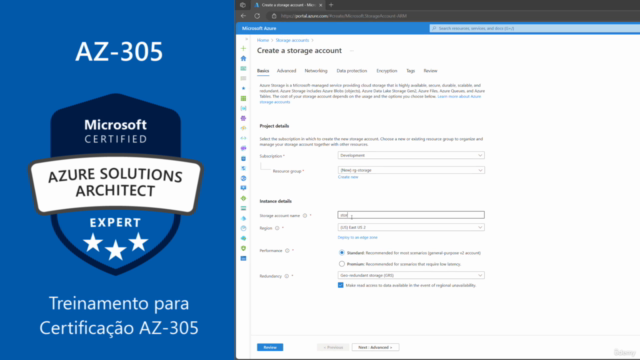
Task: Open All services list icon in sidebar
Action: click(x=244, y=78)
